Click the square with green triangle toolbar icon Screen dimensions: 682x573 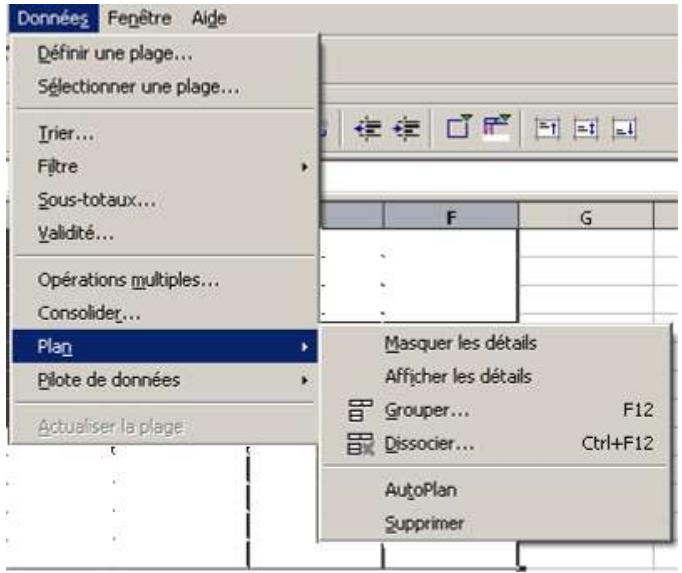459,127
